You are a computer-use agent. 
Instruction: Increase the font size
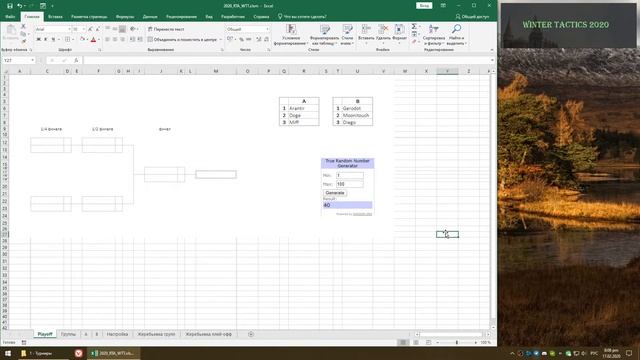point(90,29)
